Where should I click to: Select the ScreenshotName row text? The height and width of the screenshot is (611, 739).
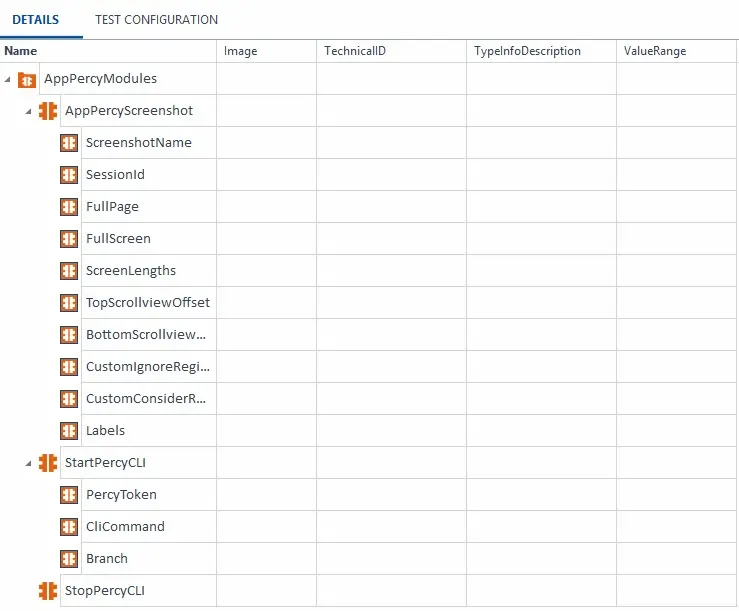(x=139, y=143)
